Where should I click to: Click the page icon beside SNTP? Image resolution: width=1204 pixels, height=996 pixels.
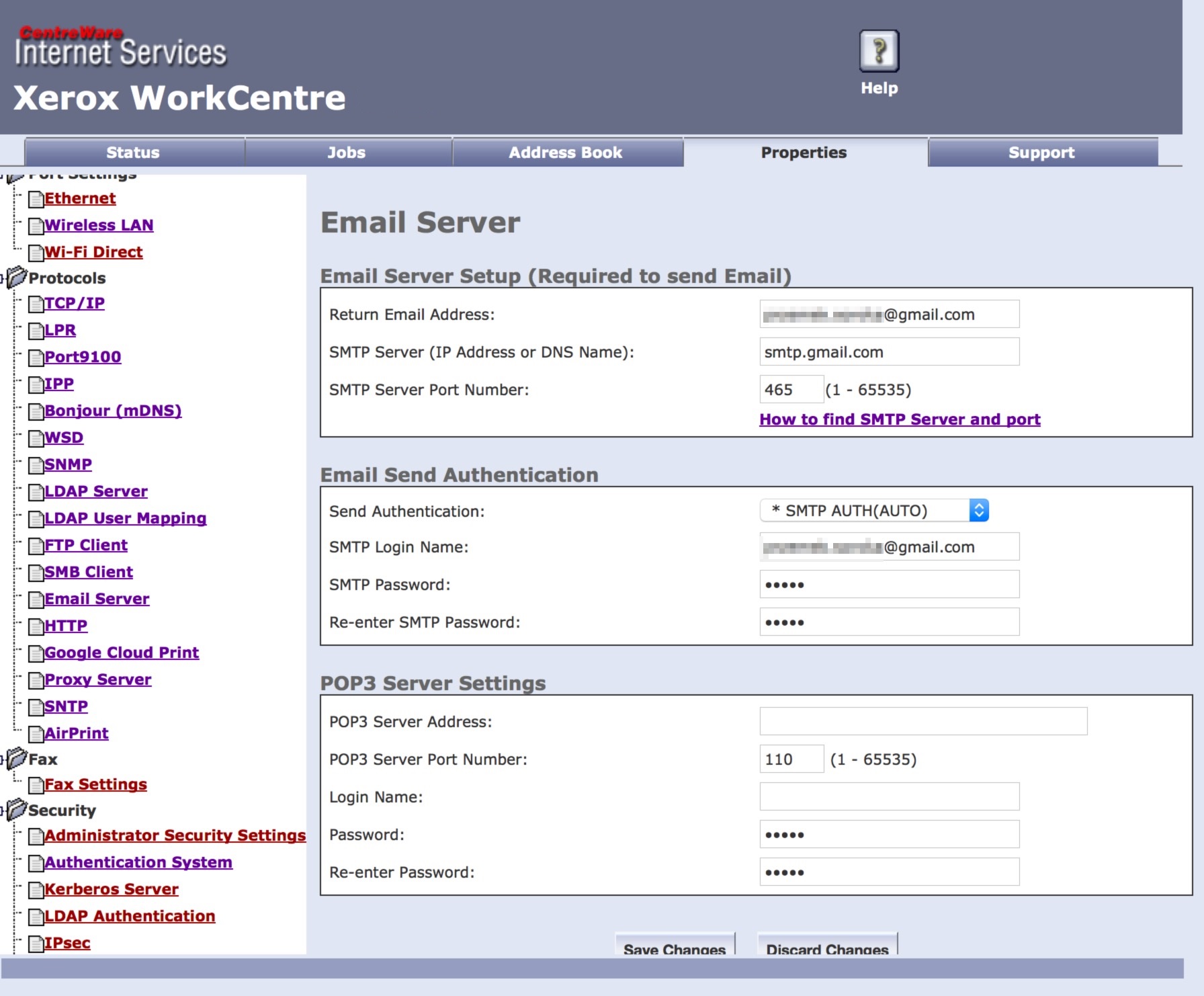[x=36, y=708]
